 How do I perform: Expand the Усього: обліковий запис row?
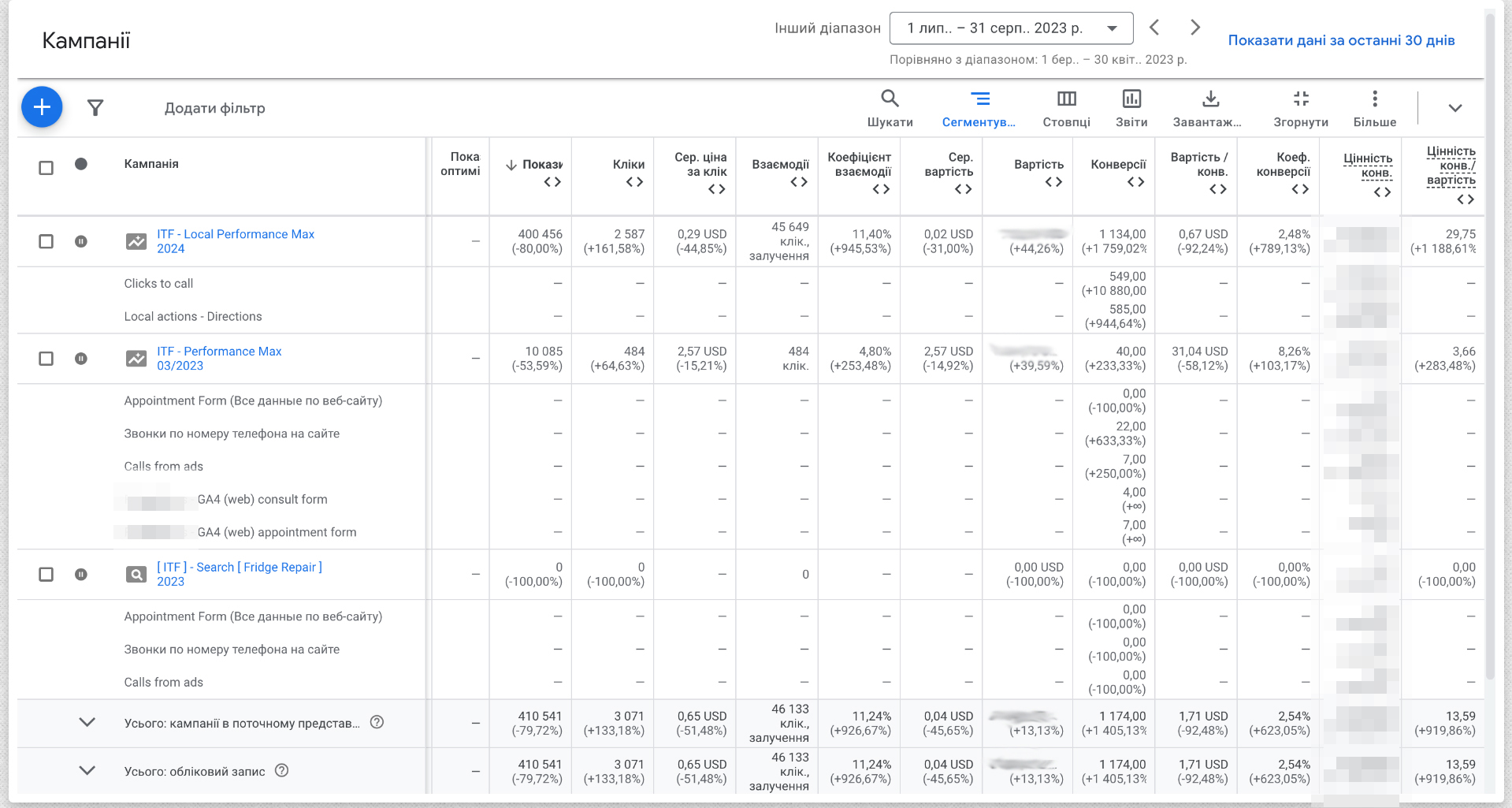pyautogui.click(x=87, y=770)
